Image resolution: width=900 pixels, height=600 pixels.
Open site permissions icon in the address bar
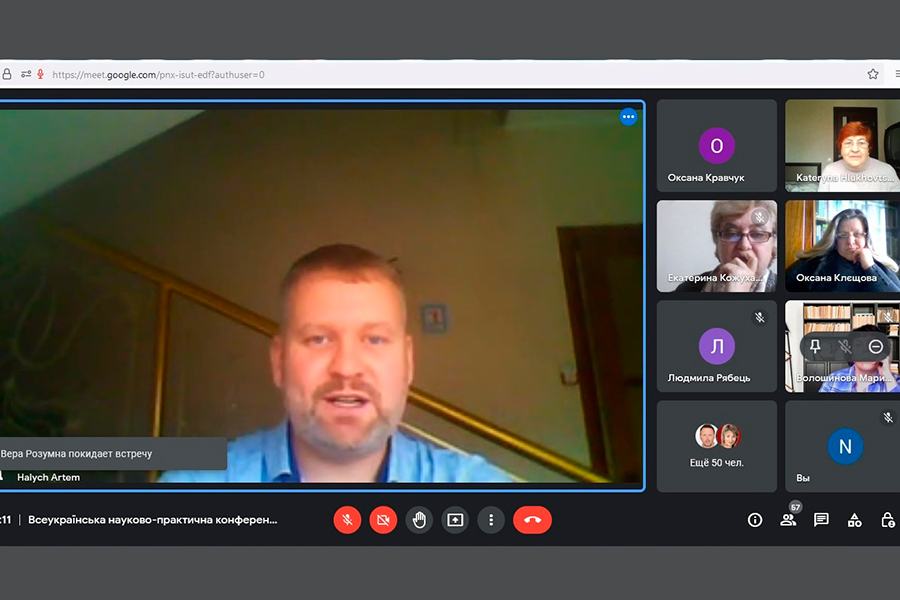coord(26,74)
